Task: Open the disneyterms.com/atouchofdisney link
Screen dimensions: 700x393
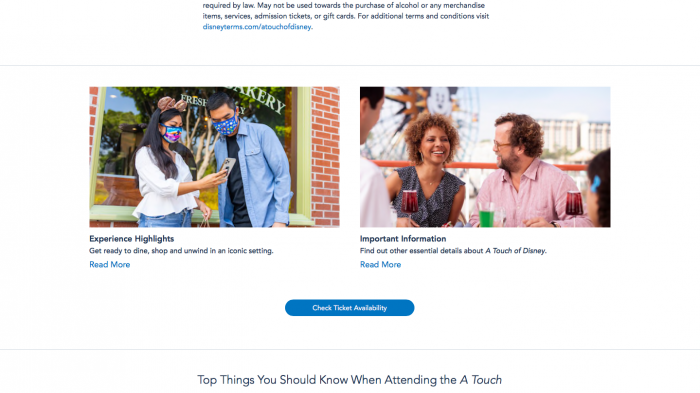Action: click(x=257, y=27)
